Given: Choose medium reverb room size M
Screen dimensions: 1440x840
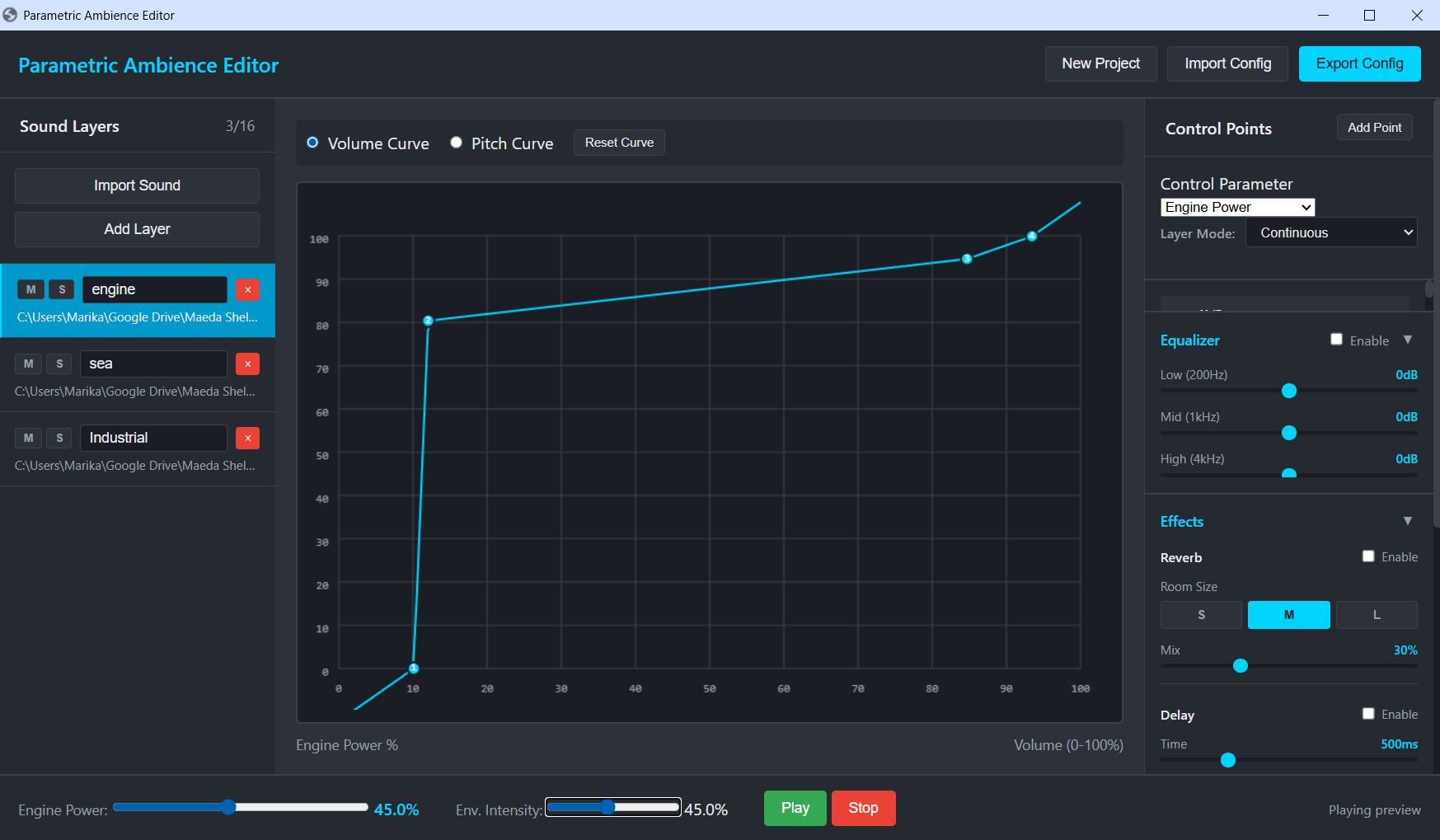Looking at the screenshot, I should click(1288, 615).
